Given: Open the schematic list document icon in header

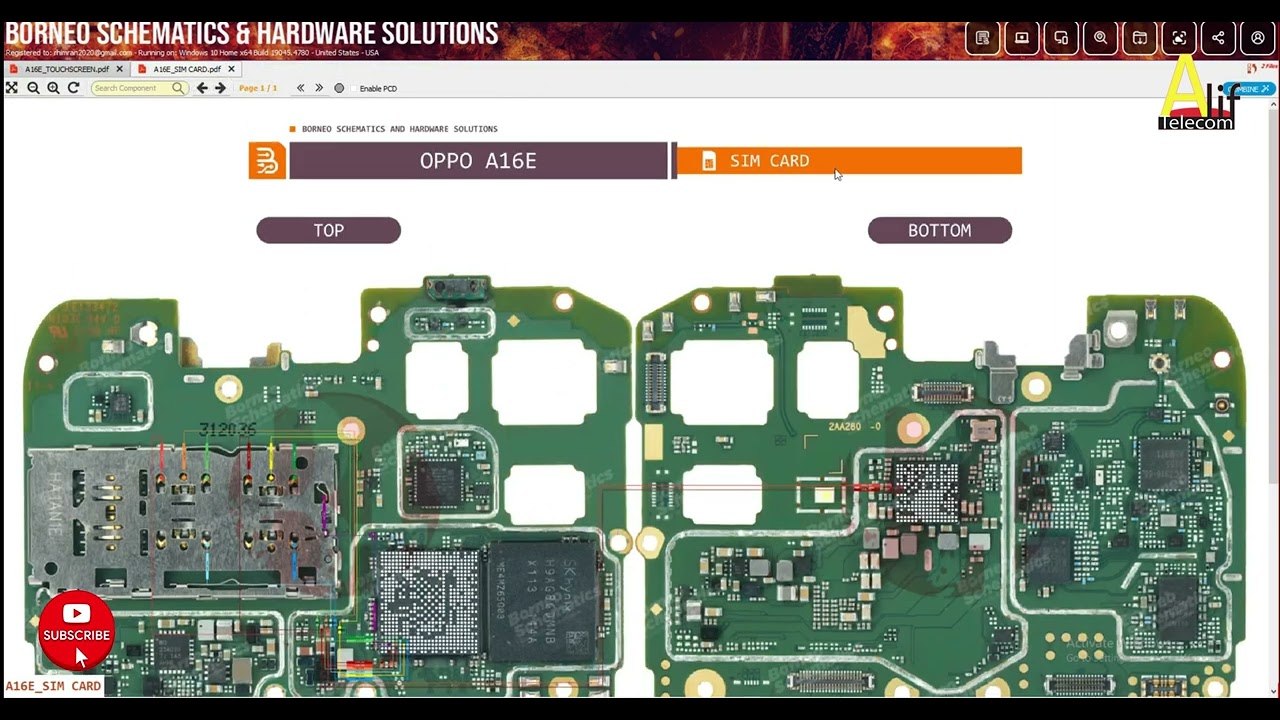Looking at the screenshot, I should (982, 38).
